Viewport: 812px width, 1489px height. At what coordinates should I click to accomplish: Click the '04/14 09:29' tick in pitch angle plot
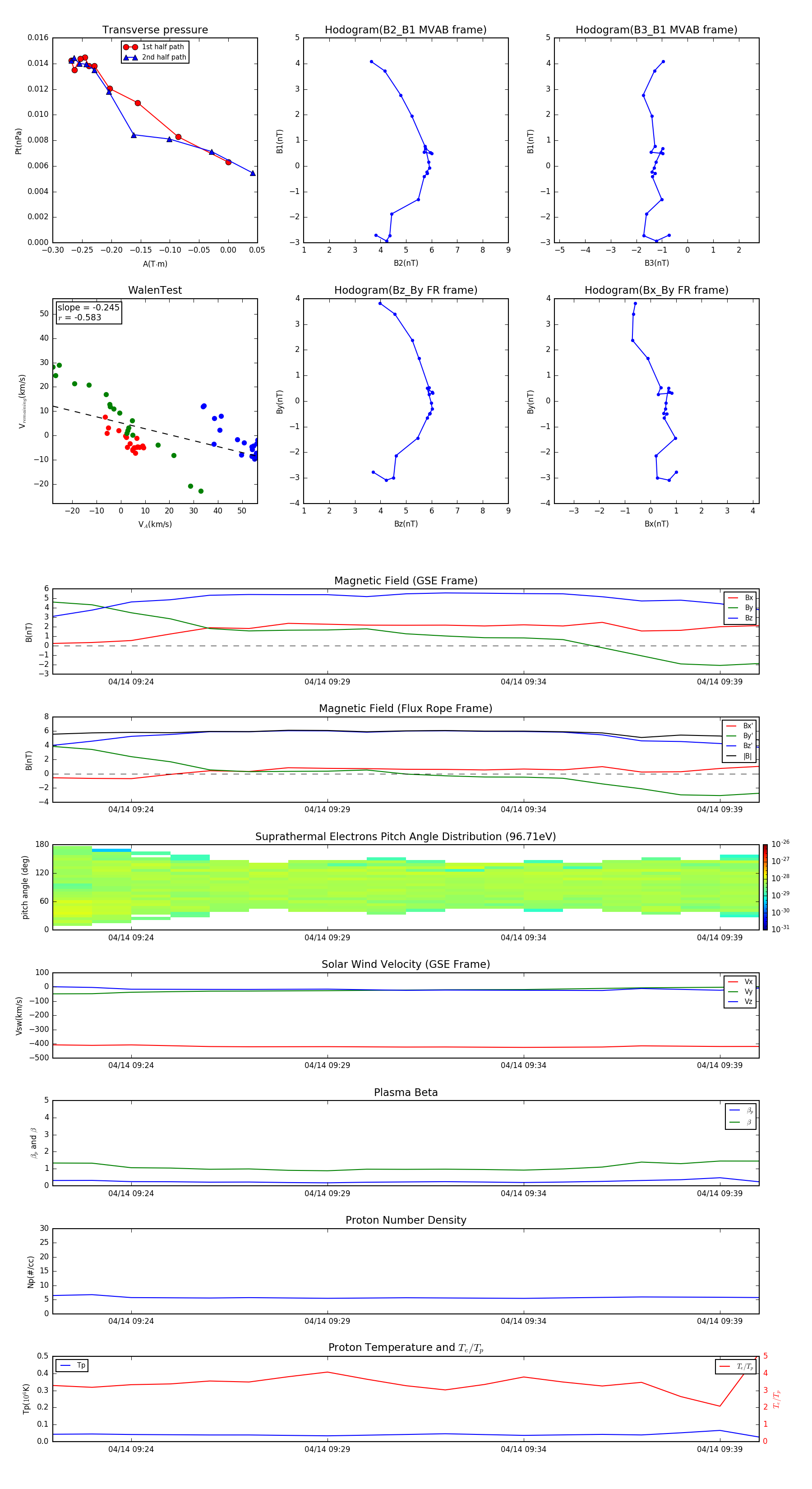327,938
